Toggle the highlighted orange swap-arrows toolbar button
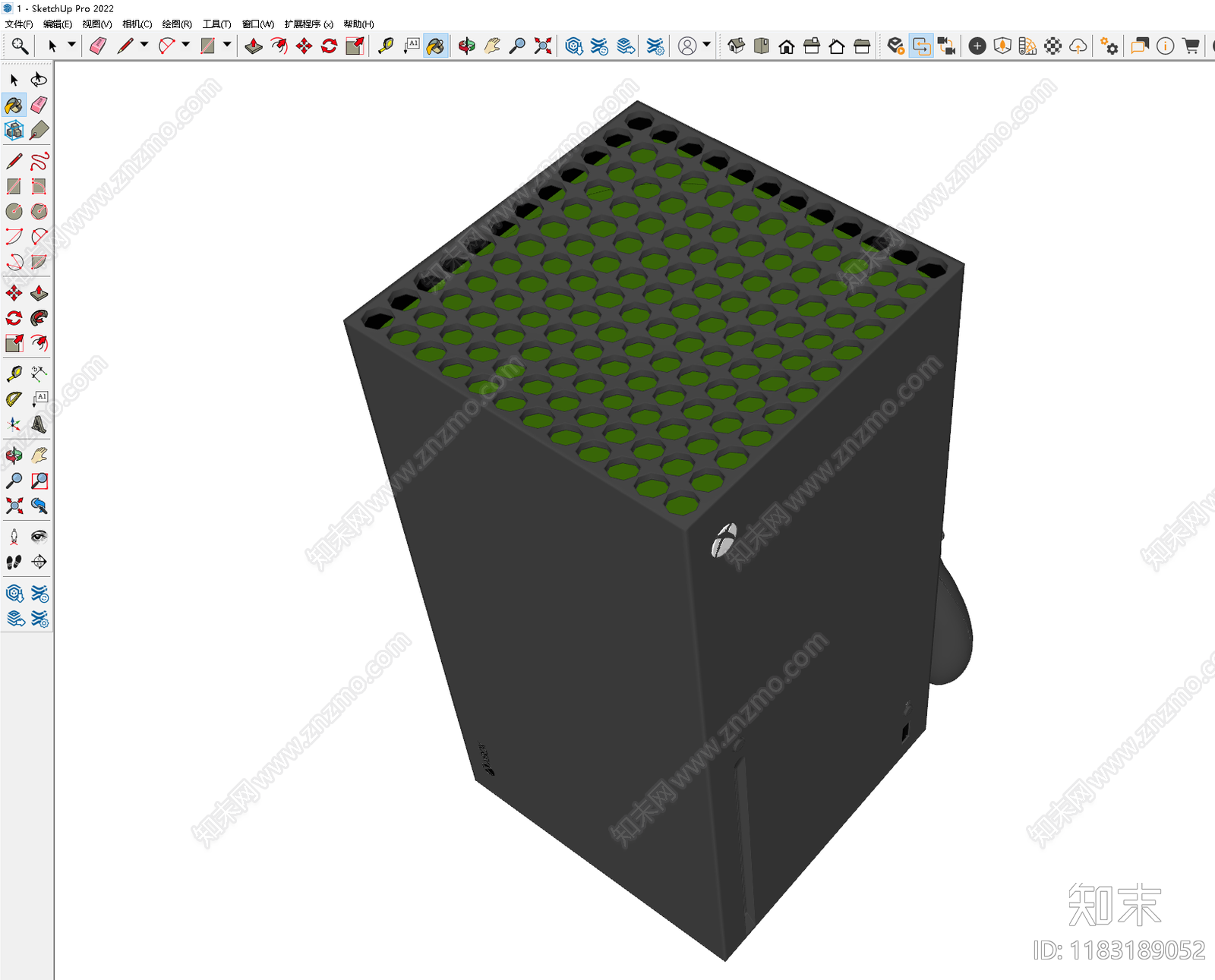 click(x=921, y=46)
